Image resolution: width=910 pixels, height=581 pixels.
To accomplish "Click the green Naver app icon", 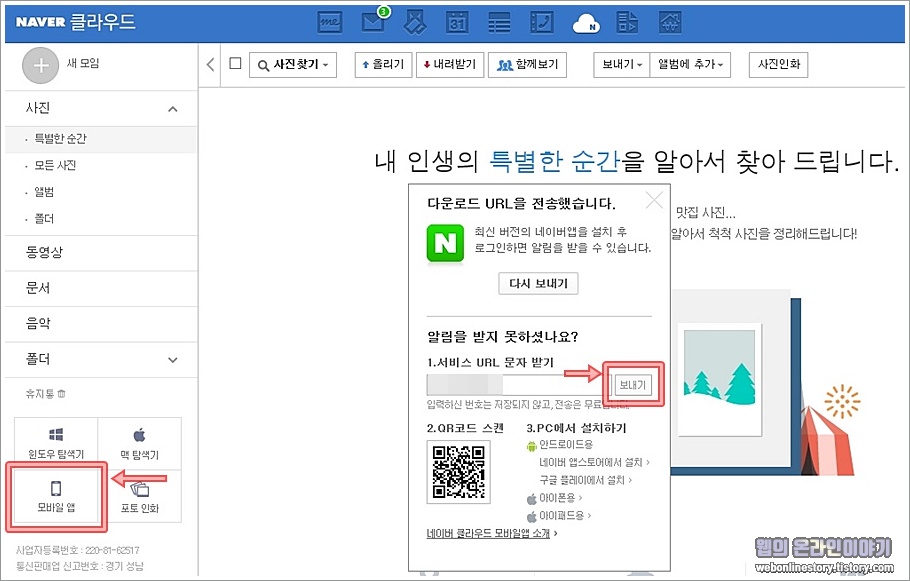I will 445,243.
